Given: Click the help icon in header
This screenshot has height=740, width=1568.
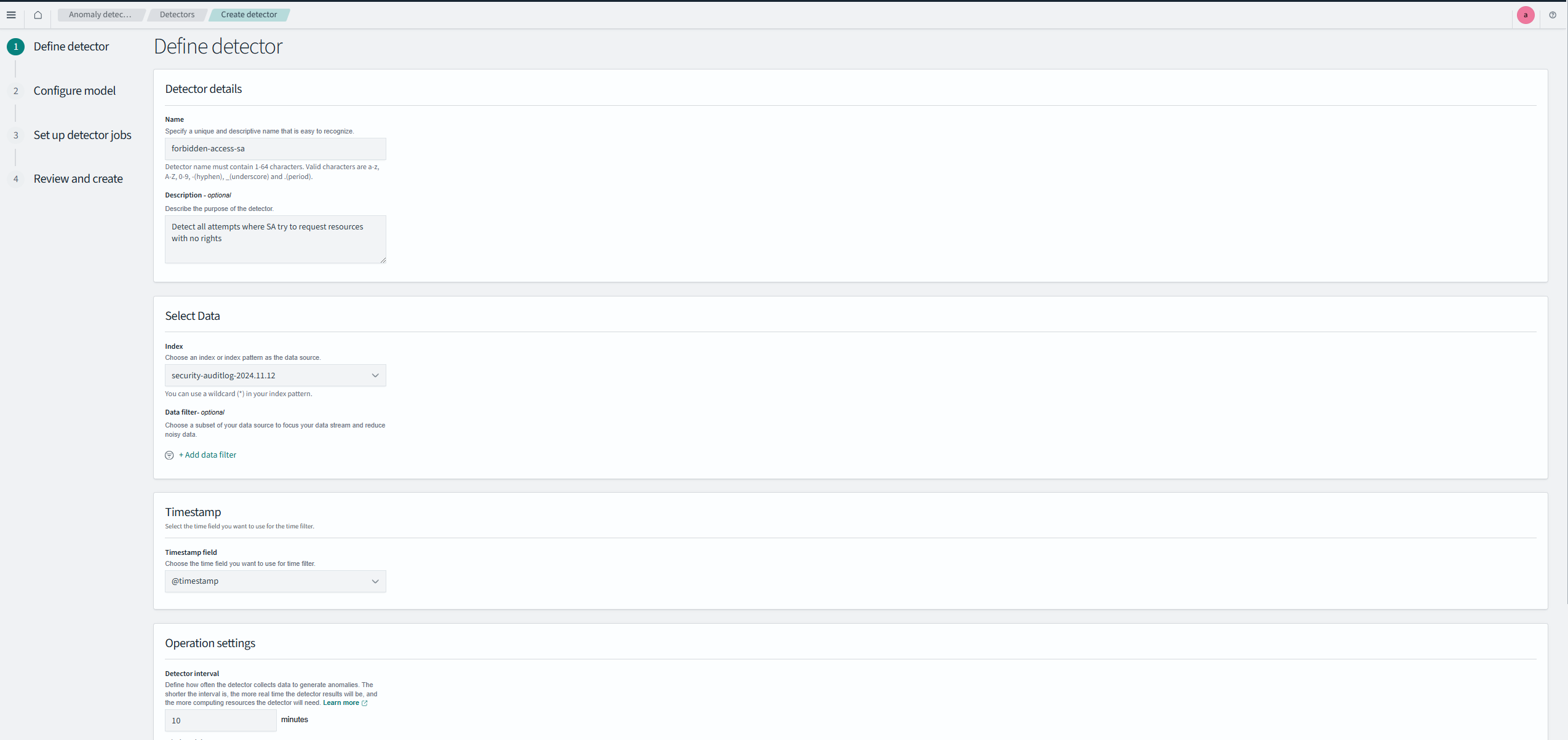Looking at the screenshot, I should point(1553,15).
